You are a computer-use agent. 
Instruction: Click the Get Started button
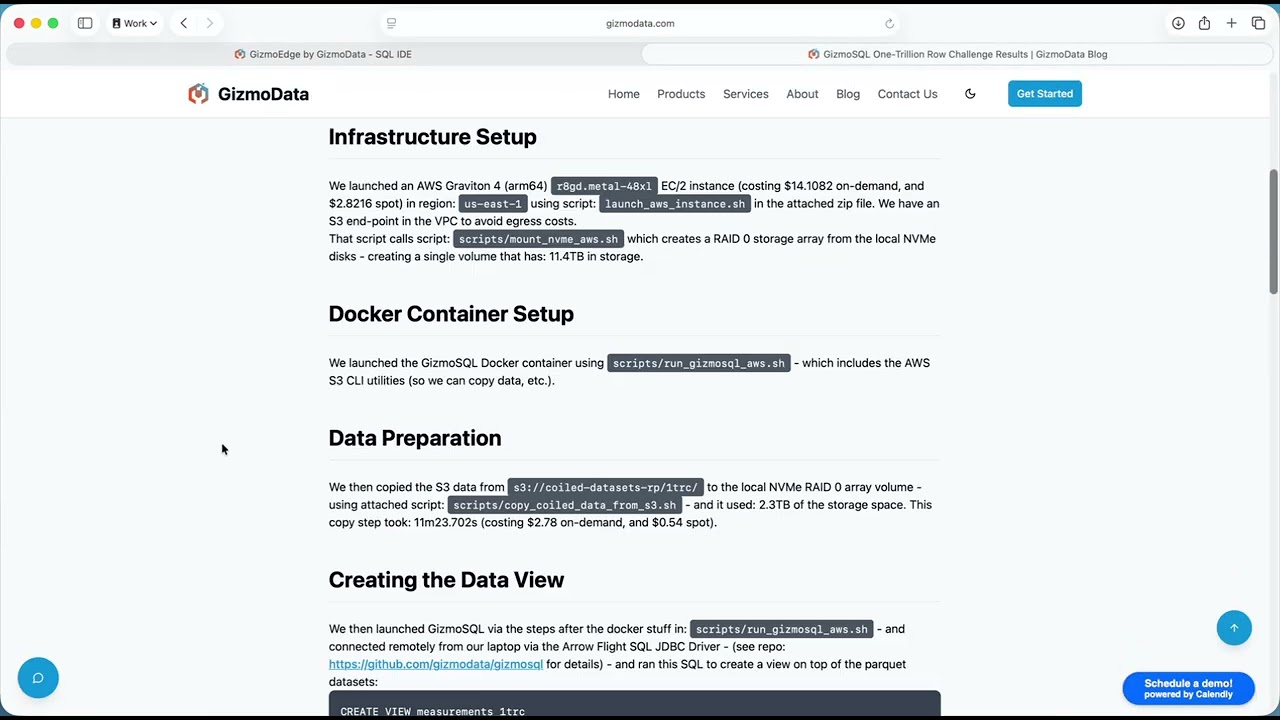point(1044,94)
